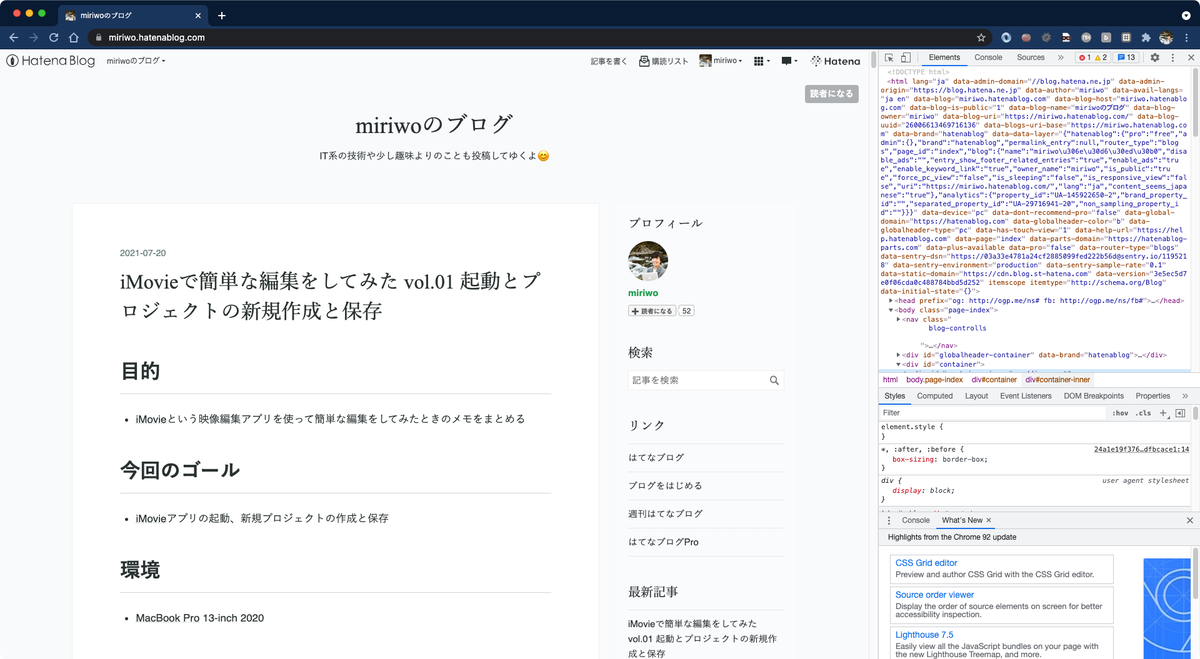The image size is (1200, 659).
Task: Select the Computed pane tab
Action: click(x=935, y=396)
